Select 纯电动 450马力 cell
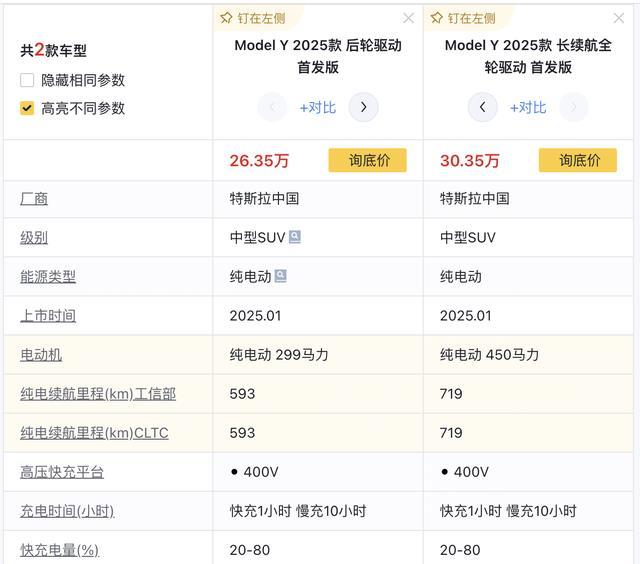Screen dimensions: 640x564 528,355
